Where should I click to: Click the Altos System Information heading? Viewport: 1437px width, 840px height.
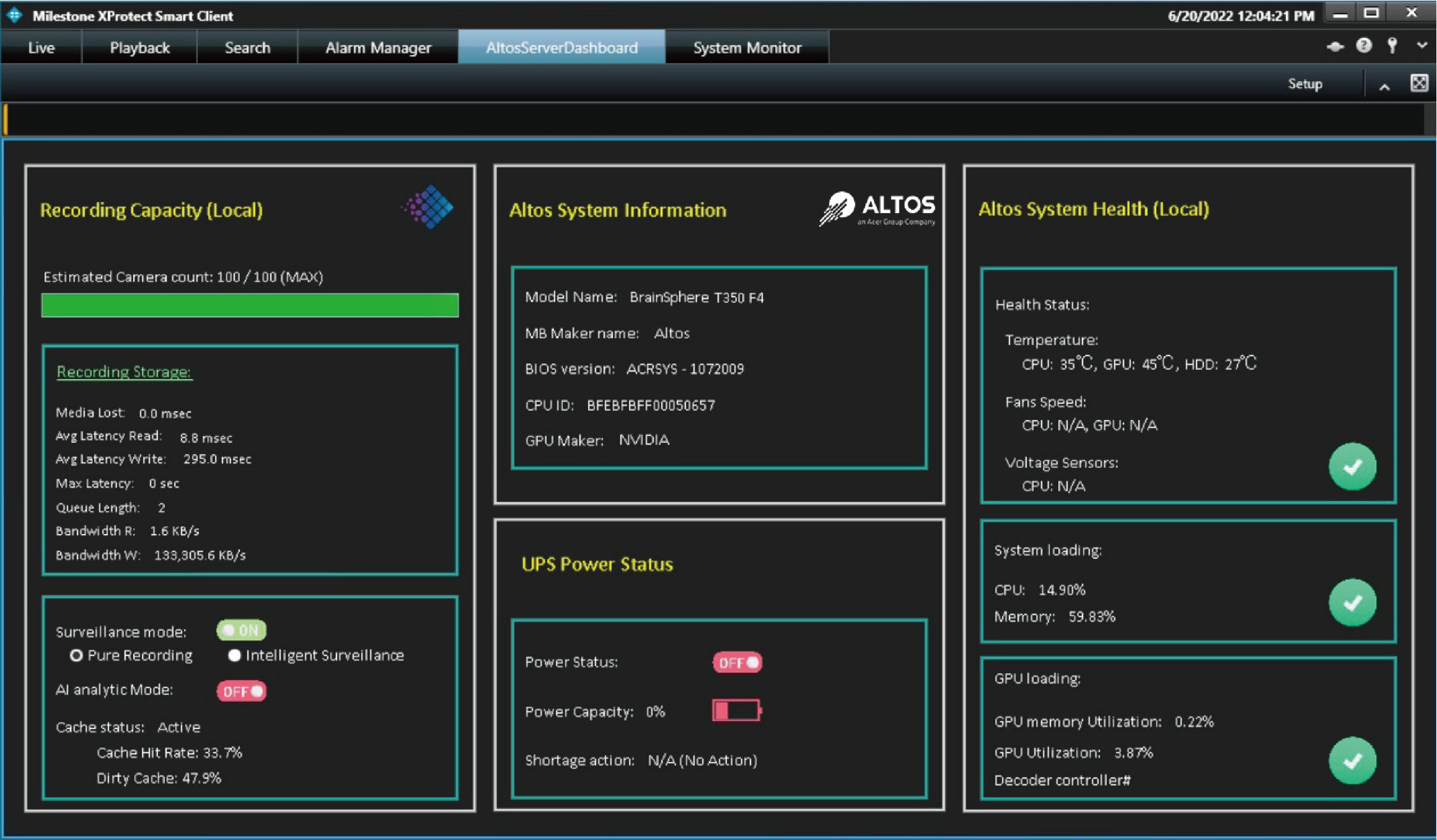[618, 211]
